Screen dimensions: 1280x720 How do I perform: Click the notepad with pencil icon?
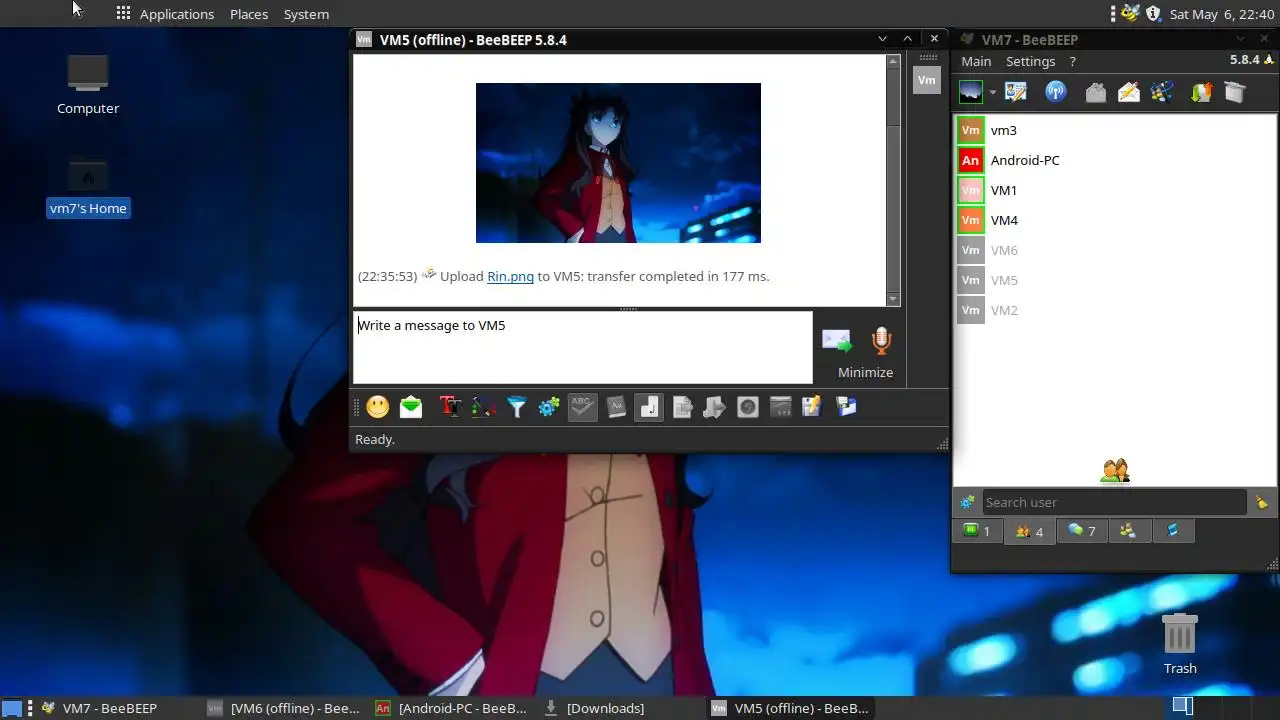tap(812, 407)
